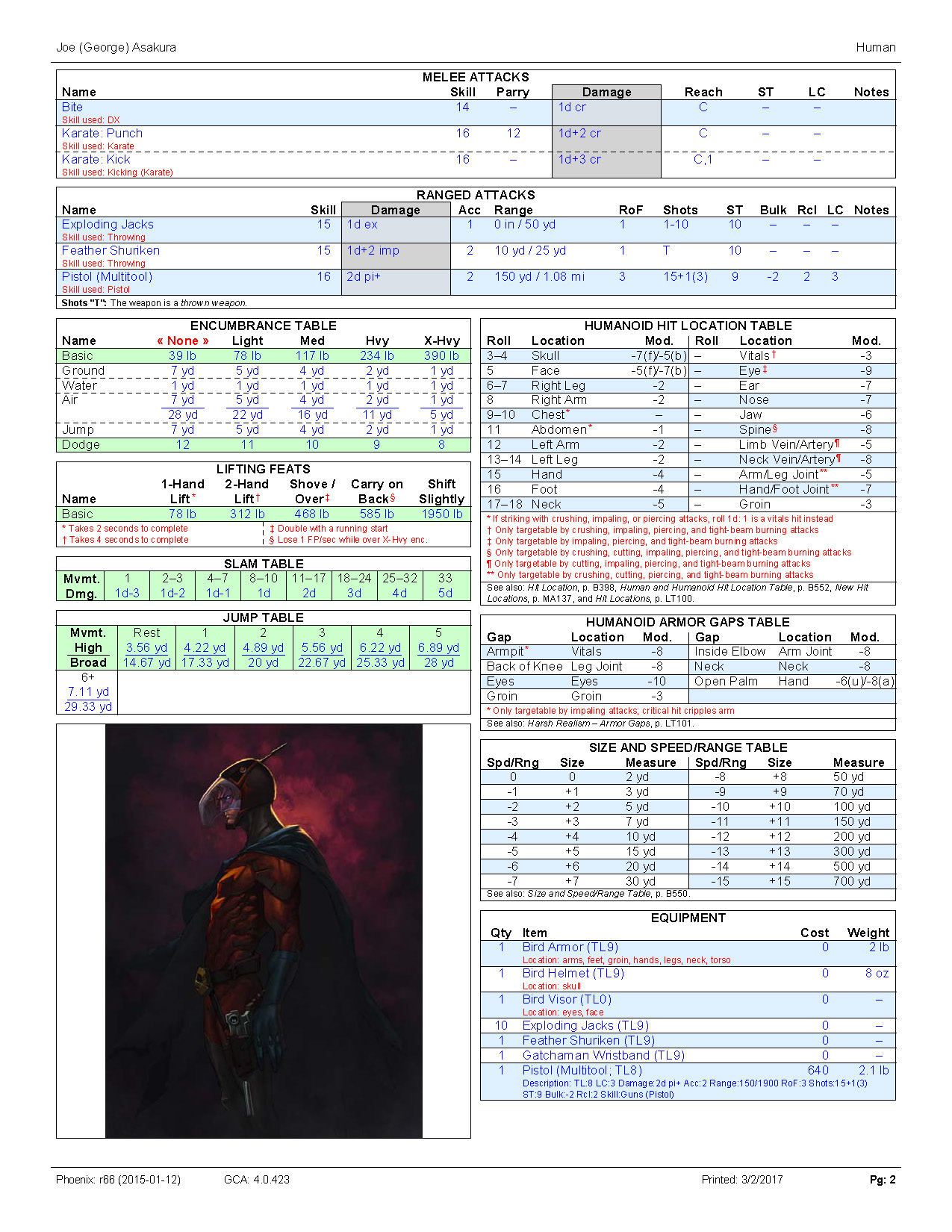Click the "RANGED ATTACKS" section heading
The height and width of the screenshot is (1232, 952).
point(476,196)
